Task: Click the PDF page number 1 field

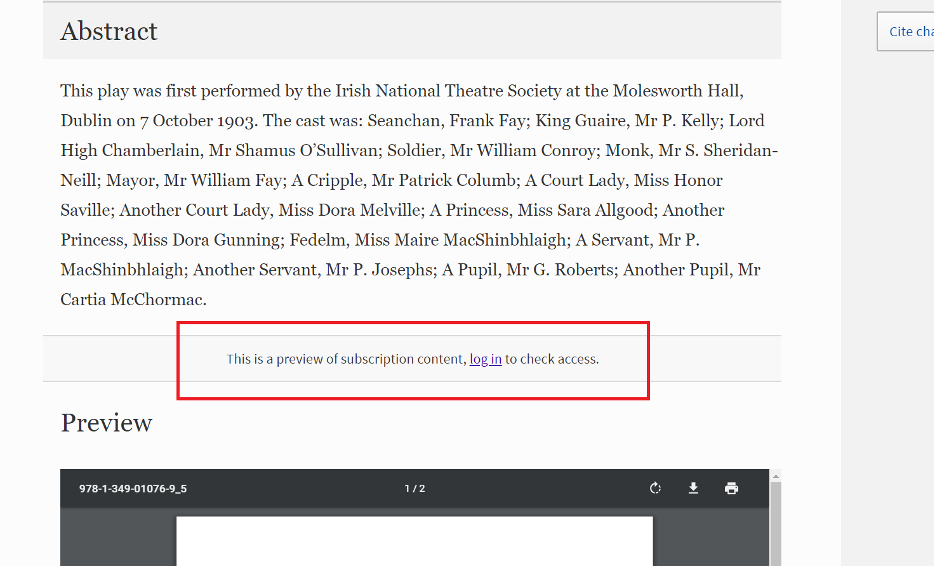Action: tap(407, 489)
